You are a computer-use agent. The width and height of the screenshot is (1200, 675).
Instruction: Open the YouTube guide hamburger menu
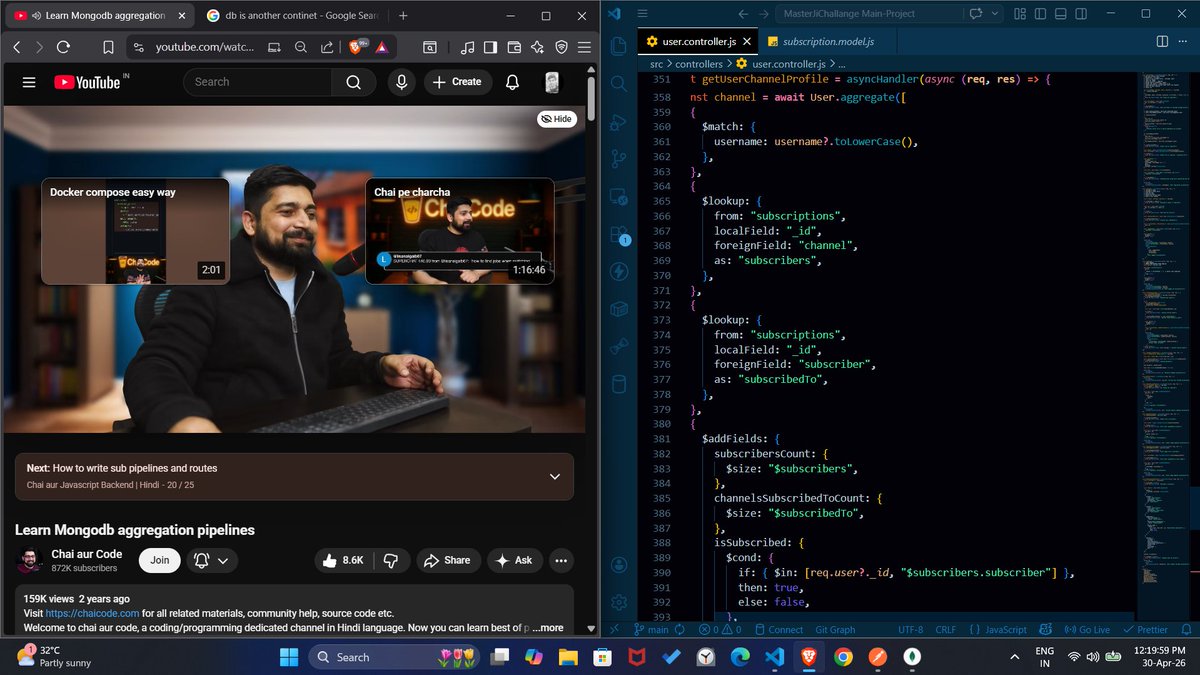(29, 82)
